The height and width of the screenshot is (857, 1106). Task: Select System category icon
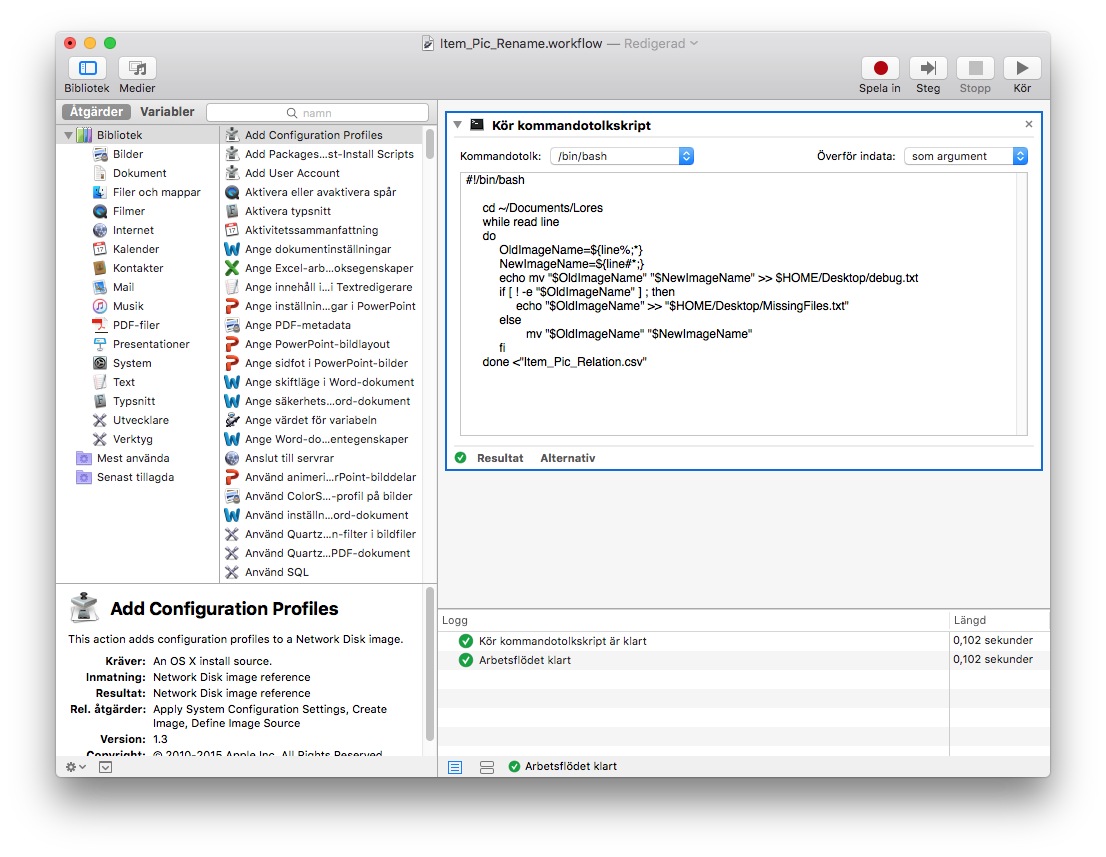tap(100, 363)
